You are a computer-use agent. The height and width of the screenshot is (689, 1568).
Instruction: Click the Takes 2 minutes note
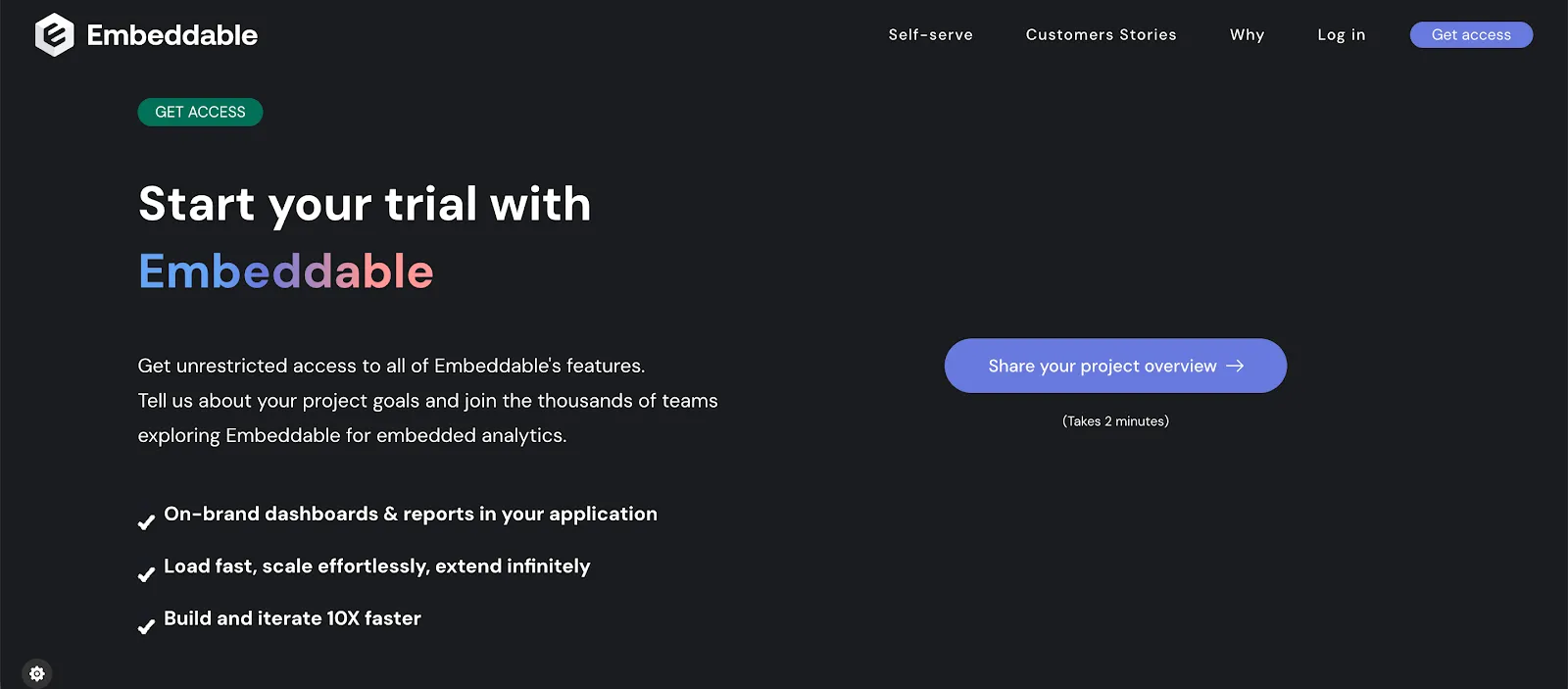click(x=1115, y=421)
